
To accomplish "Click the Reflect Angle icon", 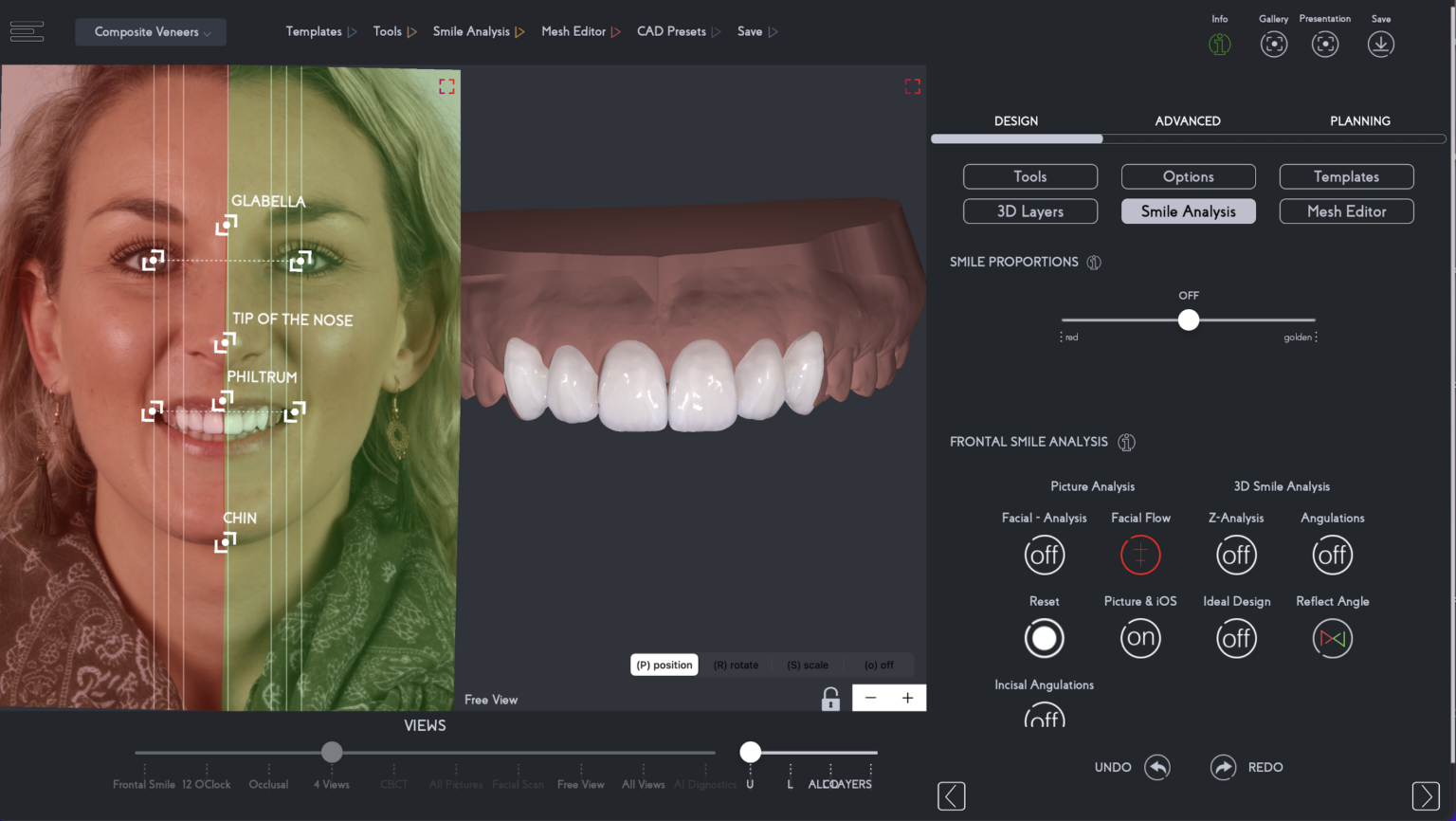I will pyautogui.click(x=1332, y=638).
